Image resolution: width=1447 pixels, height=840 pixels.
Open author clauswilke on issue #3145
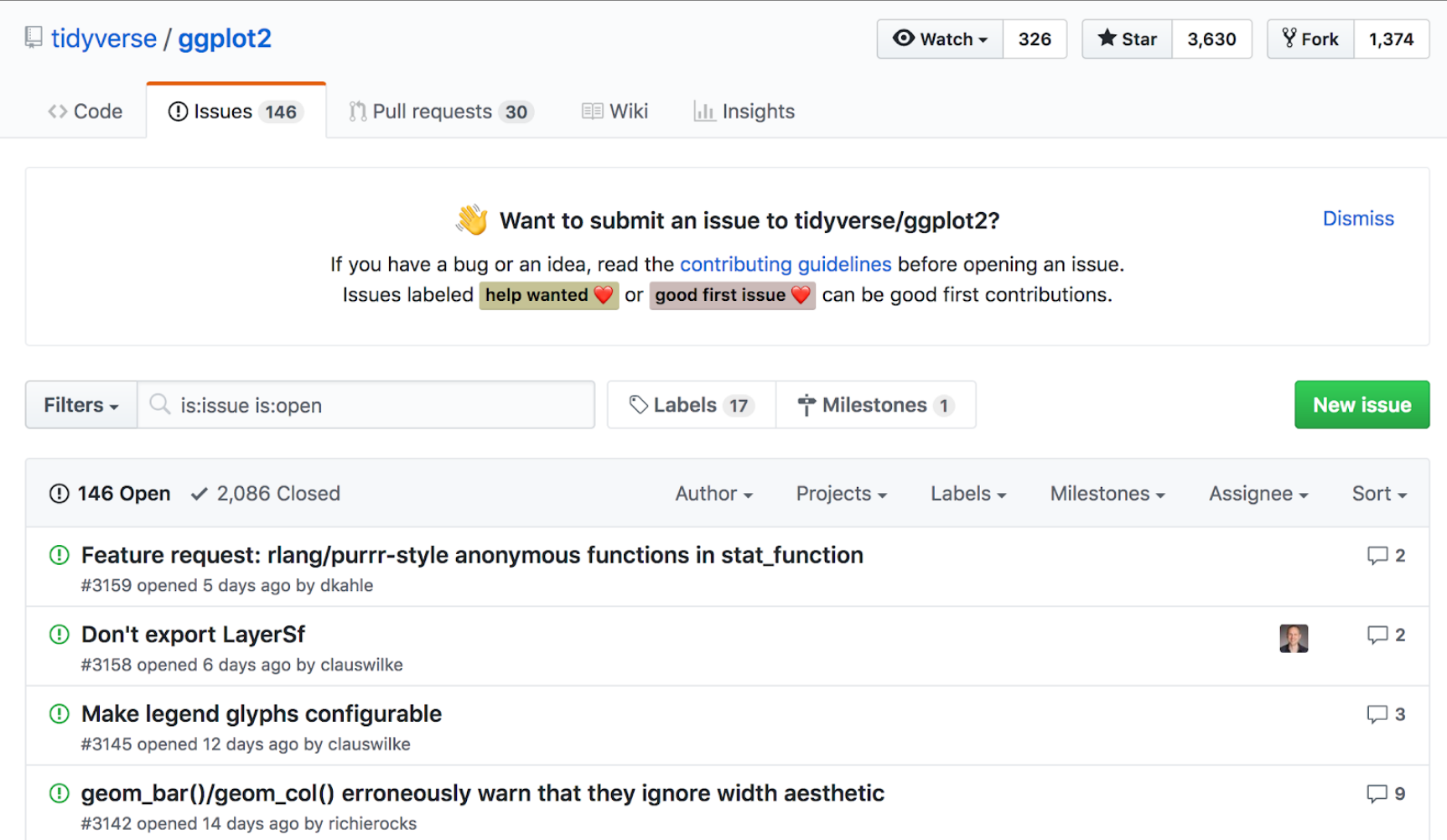pyautogui.click(x=369, y=744)
